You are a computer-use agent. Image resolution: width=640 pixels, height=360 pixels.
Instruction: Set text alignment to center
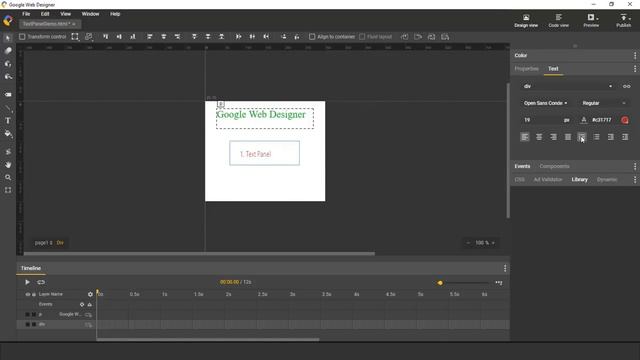point(539,137)
